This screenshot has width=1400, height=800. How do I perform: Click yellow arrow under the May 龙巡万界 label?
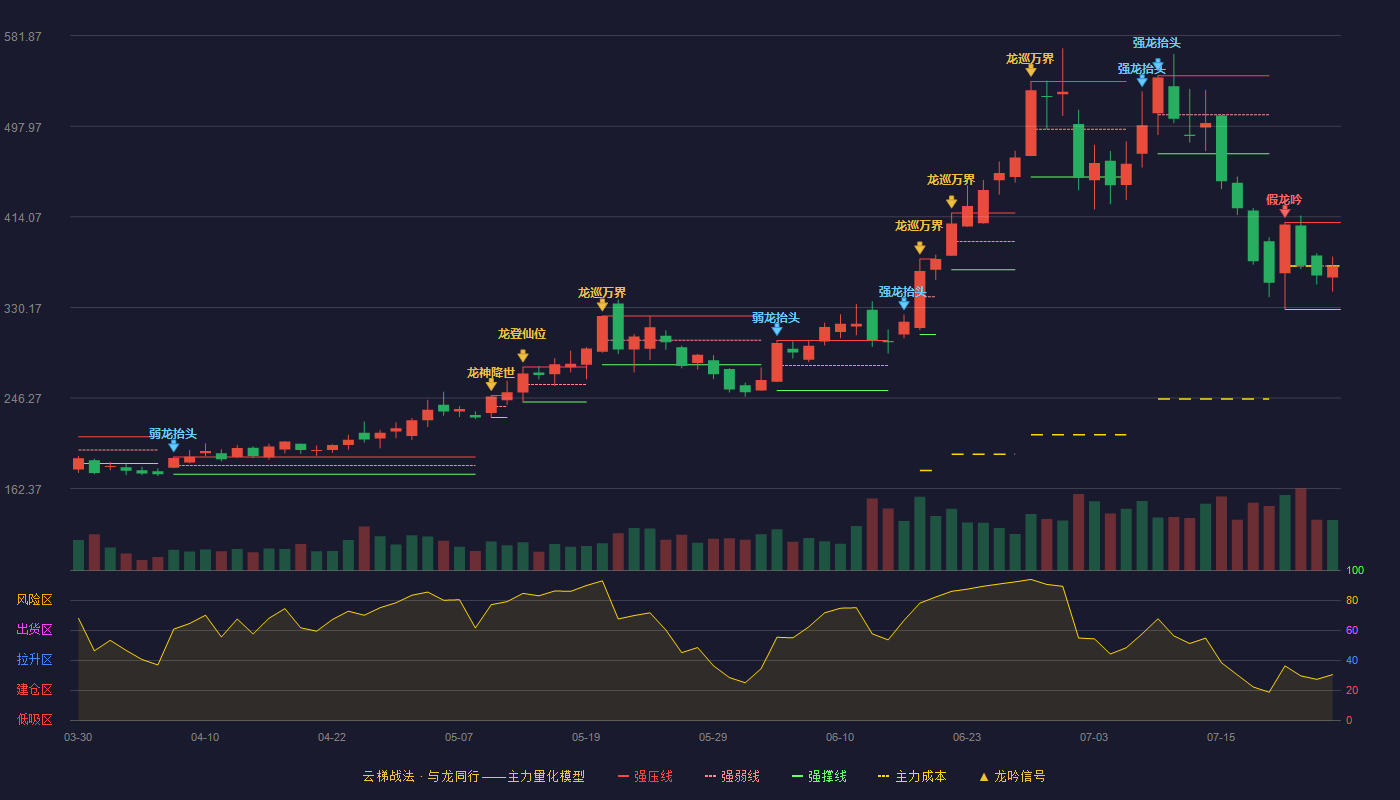602,305
